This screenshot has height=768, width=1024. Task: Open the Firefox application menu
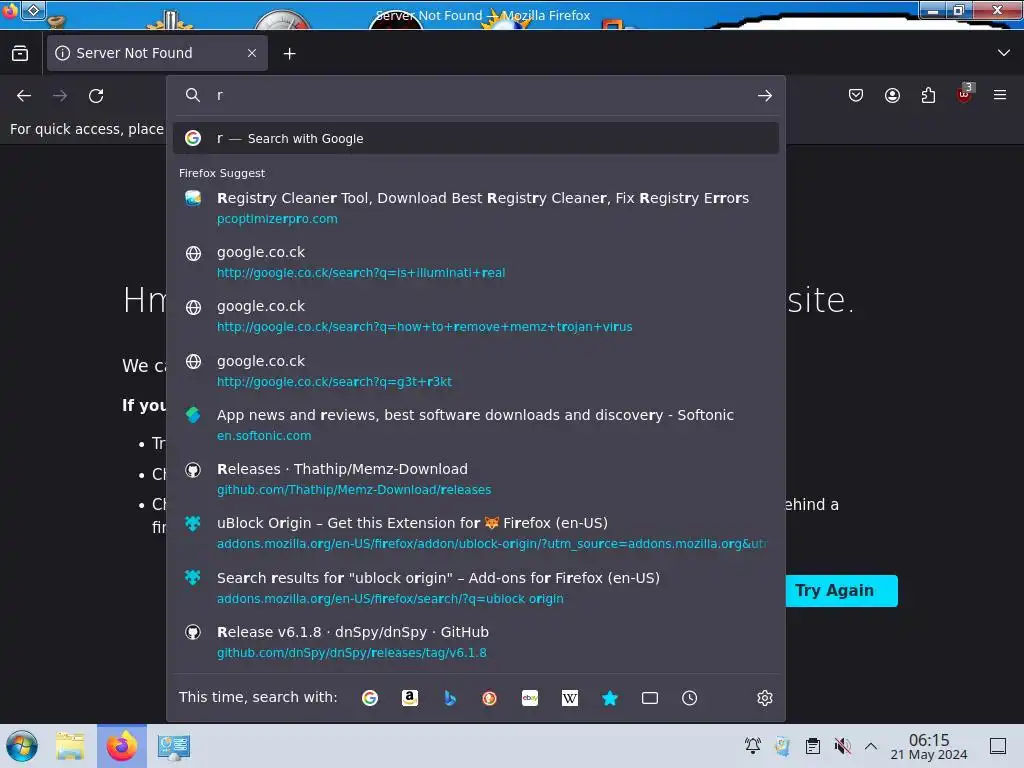click(x=1000, y=95)
